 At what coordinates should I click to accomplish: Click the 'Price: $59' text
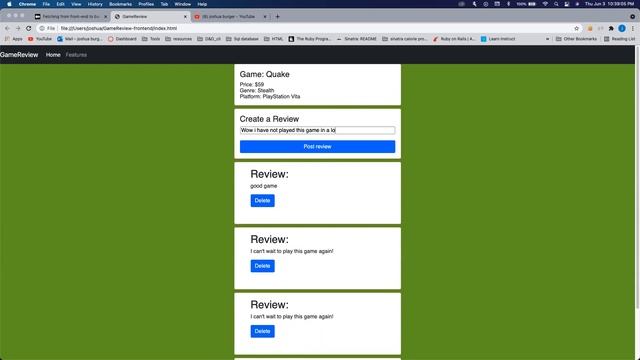(x=252, y=84)
